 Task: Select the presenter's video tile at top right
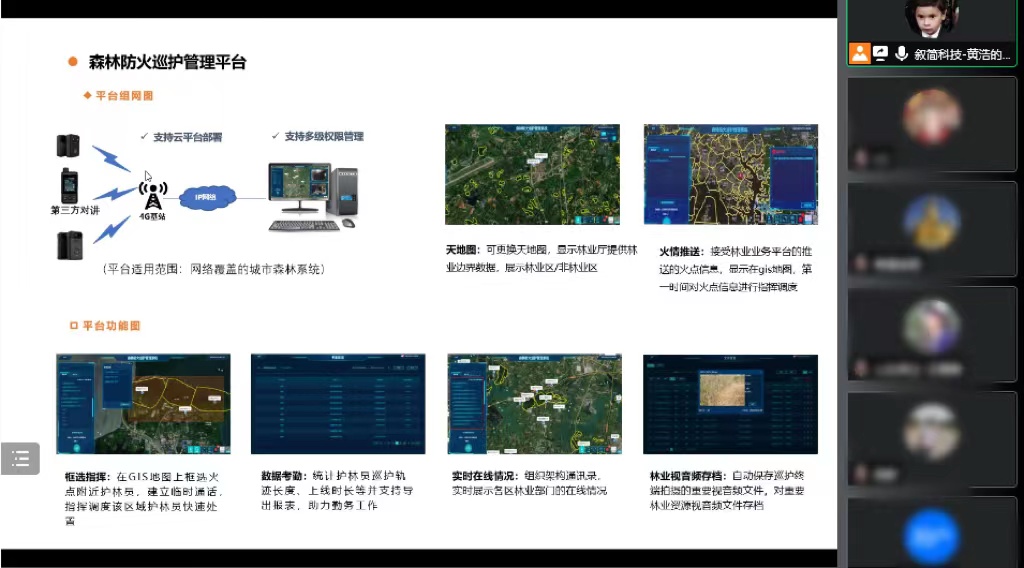[932, 33]
